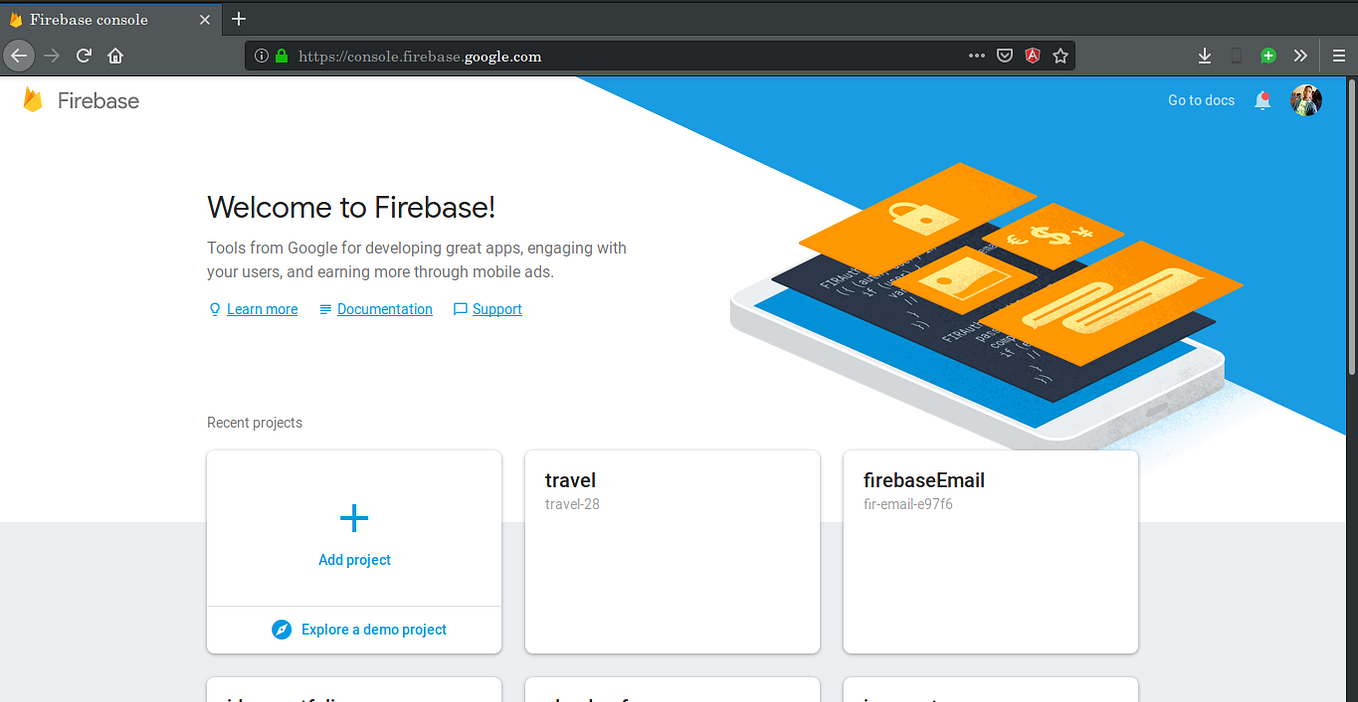Image resolution: width=1358 pixels, height=702 pixels.
Task: Click the Firebase flame logo
Action: point(33,99)
